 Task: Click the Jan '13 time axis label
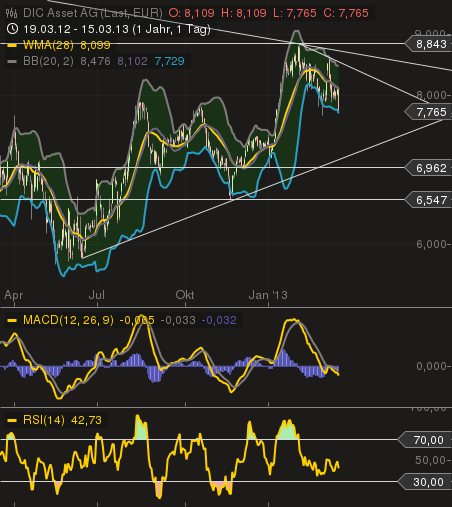(268, 295)
